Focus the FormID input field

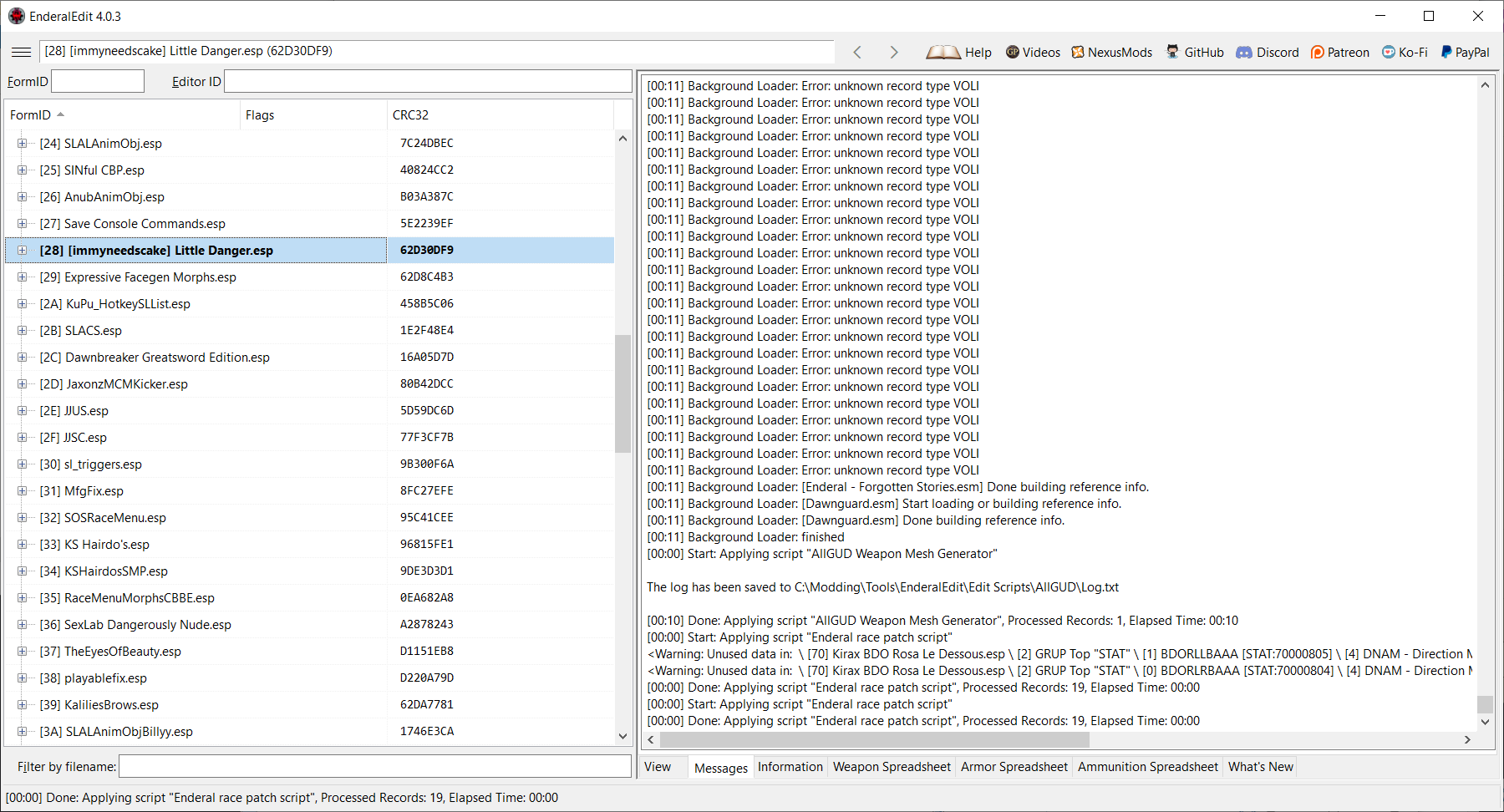coord(98,81)
